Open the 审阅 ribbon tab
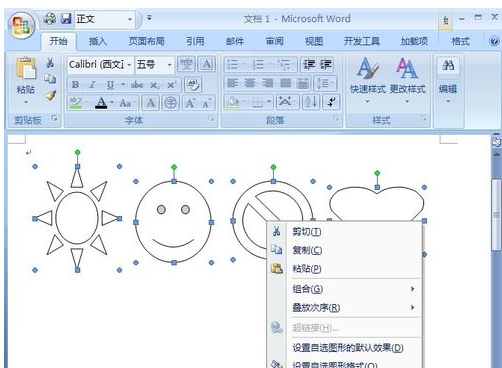 (x=274, y=41)
